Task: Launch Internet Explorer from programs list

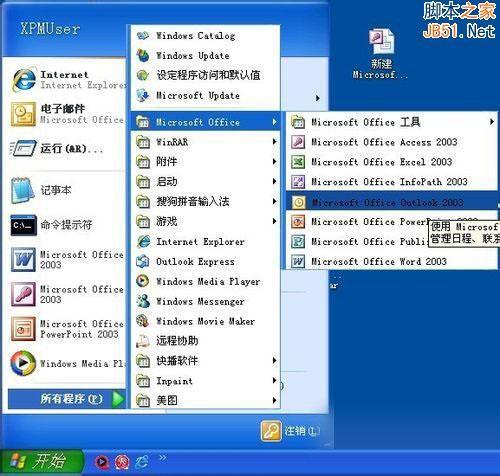Action: (x=205, y=241)
